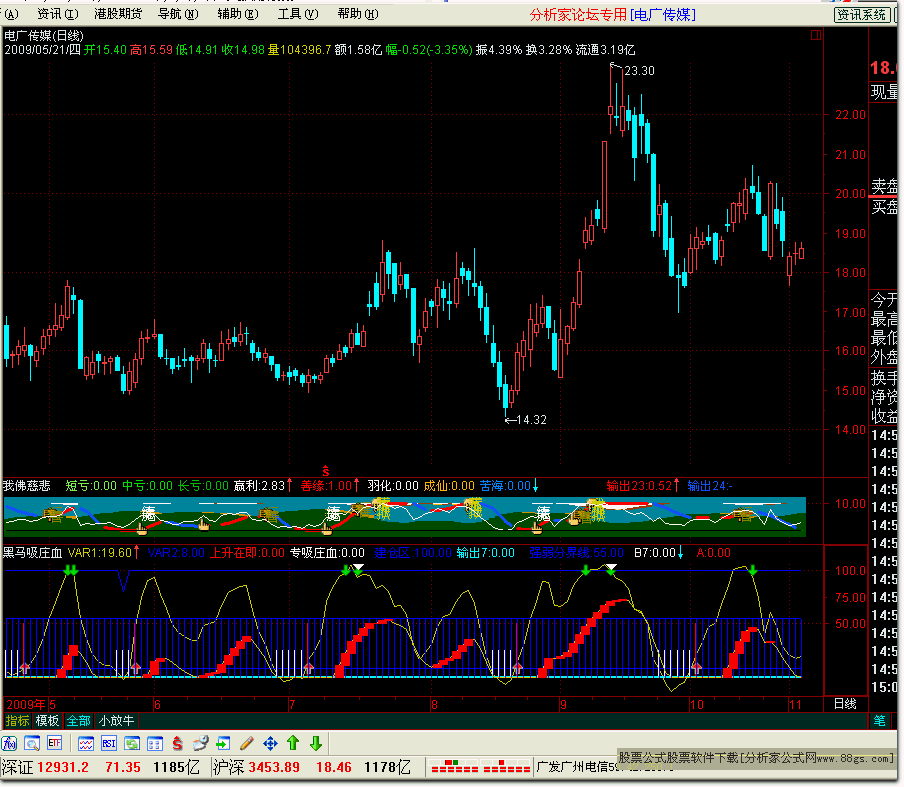Click the green down arrow toolbar icon
Screen dimensions: 904x787
click(316, 743)
